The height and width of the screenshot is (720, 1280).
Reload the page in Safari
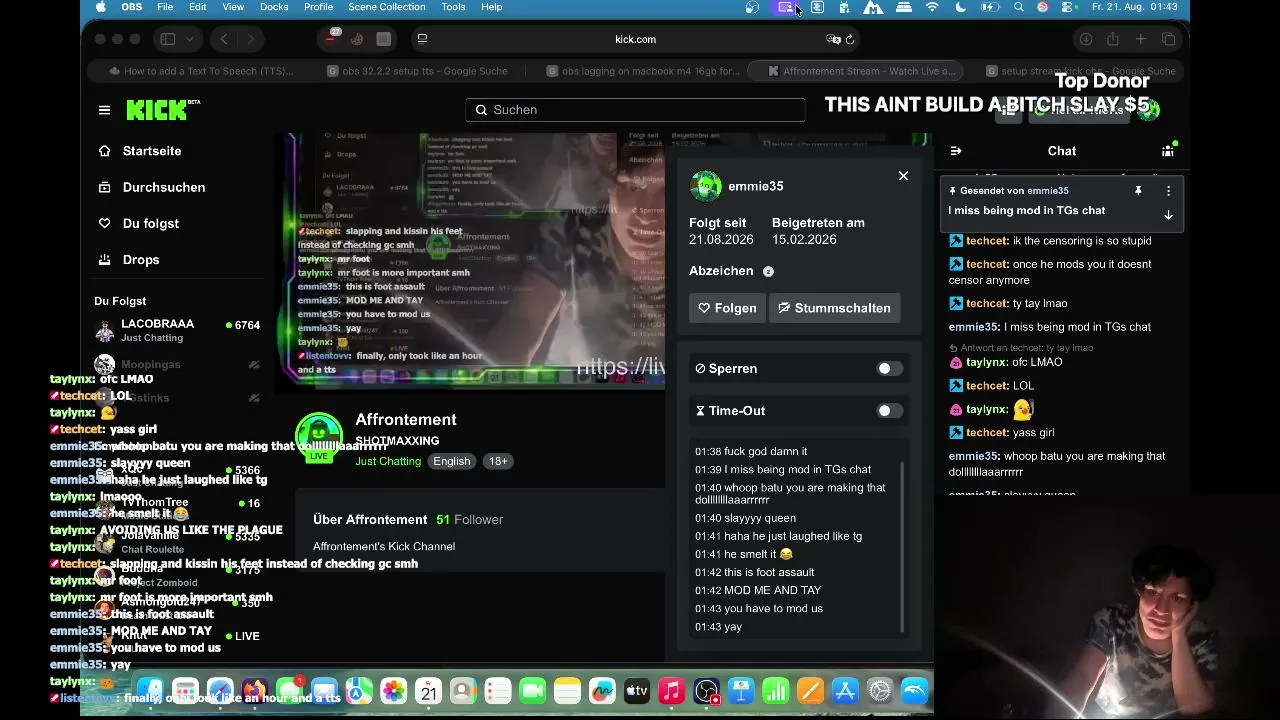click(850, 39)
